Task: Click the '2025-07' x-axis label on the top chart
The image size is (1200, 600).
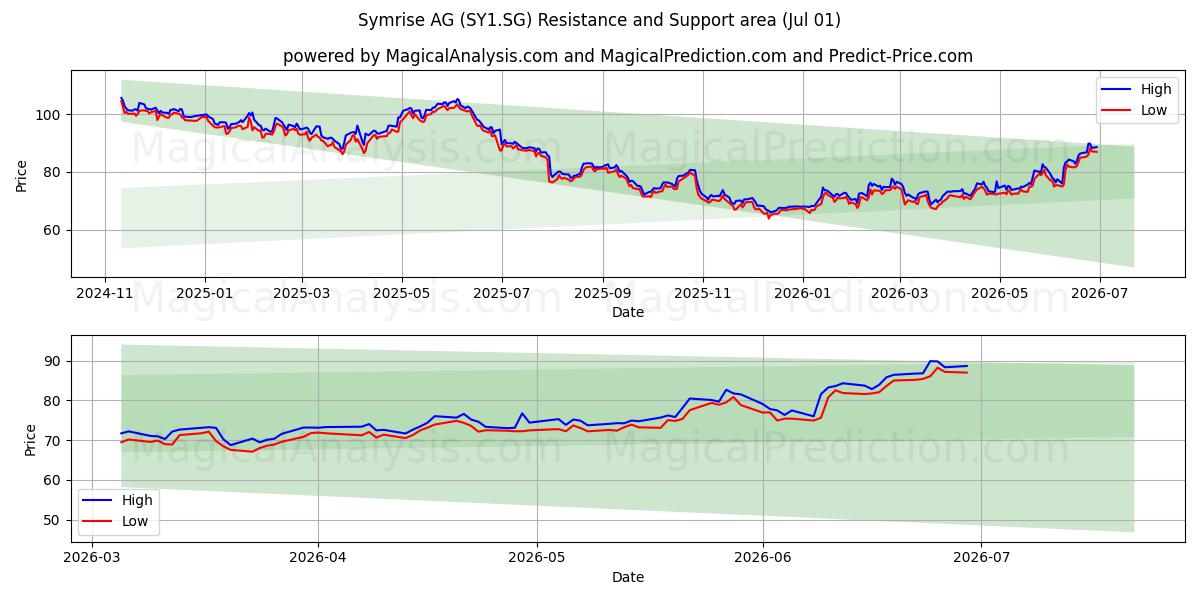Action: 502,295
